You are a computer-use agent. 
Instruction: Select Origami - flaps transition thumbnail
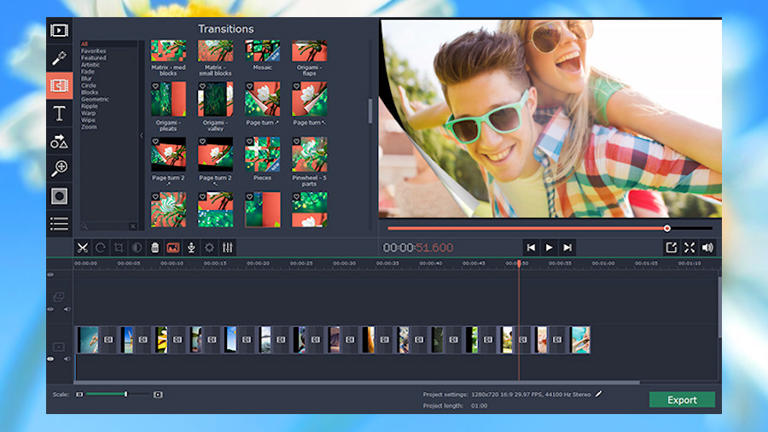[x=310, y=51]
